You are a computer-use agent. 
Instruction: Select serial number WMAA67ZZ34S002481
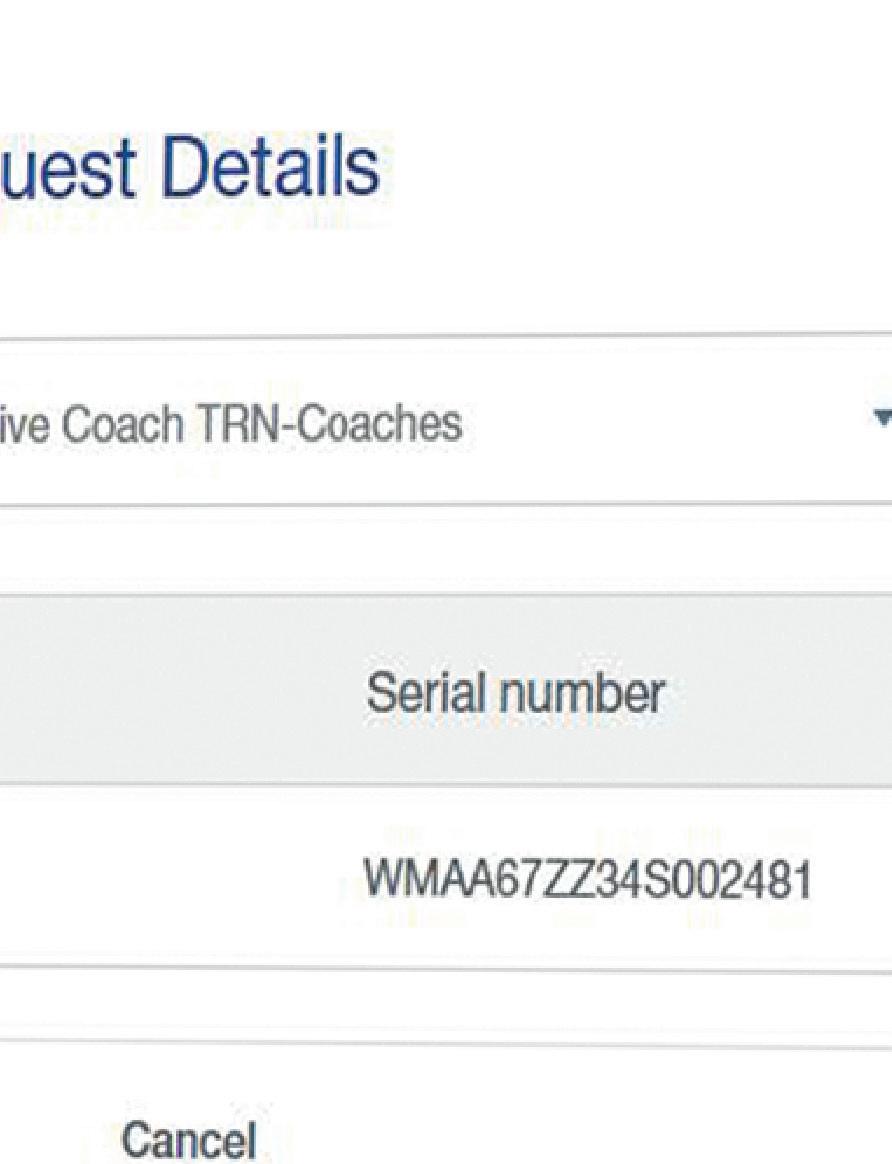point(586,879)
